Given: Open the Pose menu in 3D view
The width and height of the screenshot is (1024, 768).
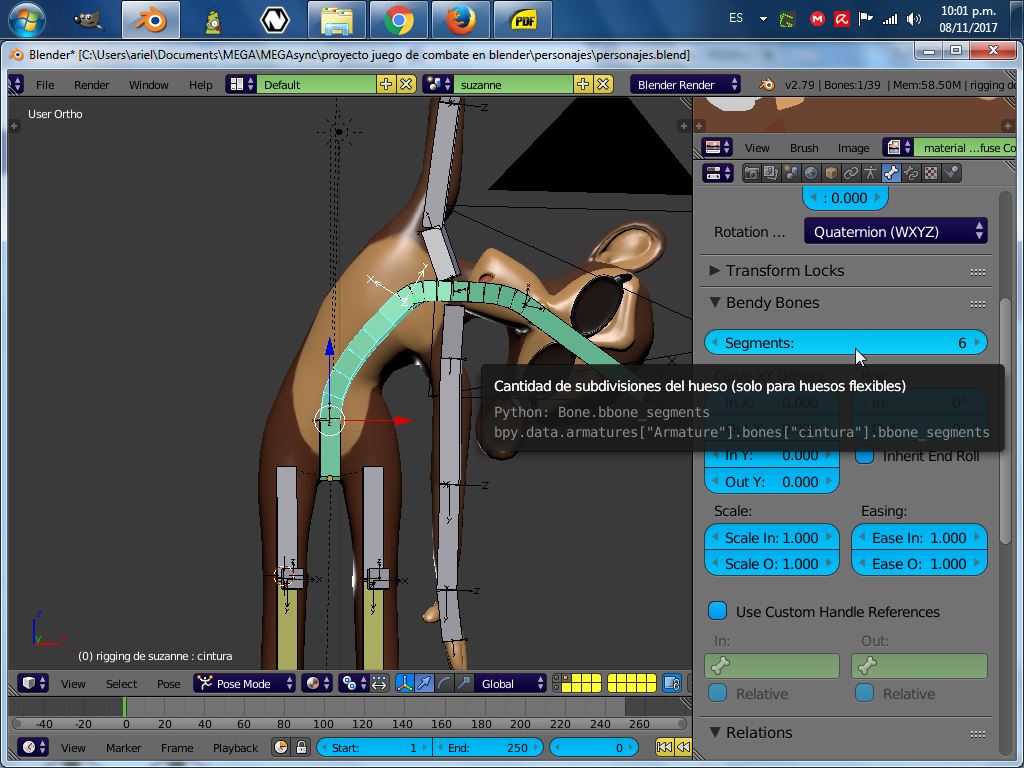Looking at the screenshot, I should click(168, 684).
